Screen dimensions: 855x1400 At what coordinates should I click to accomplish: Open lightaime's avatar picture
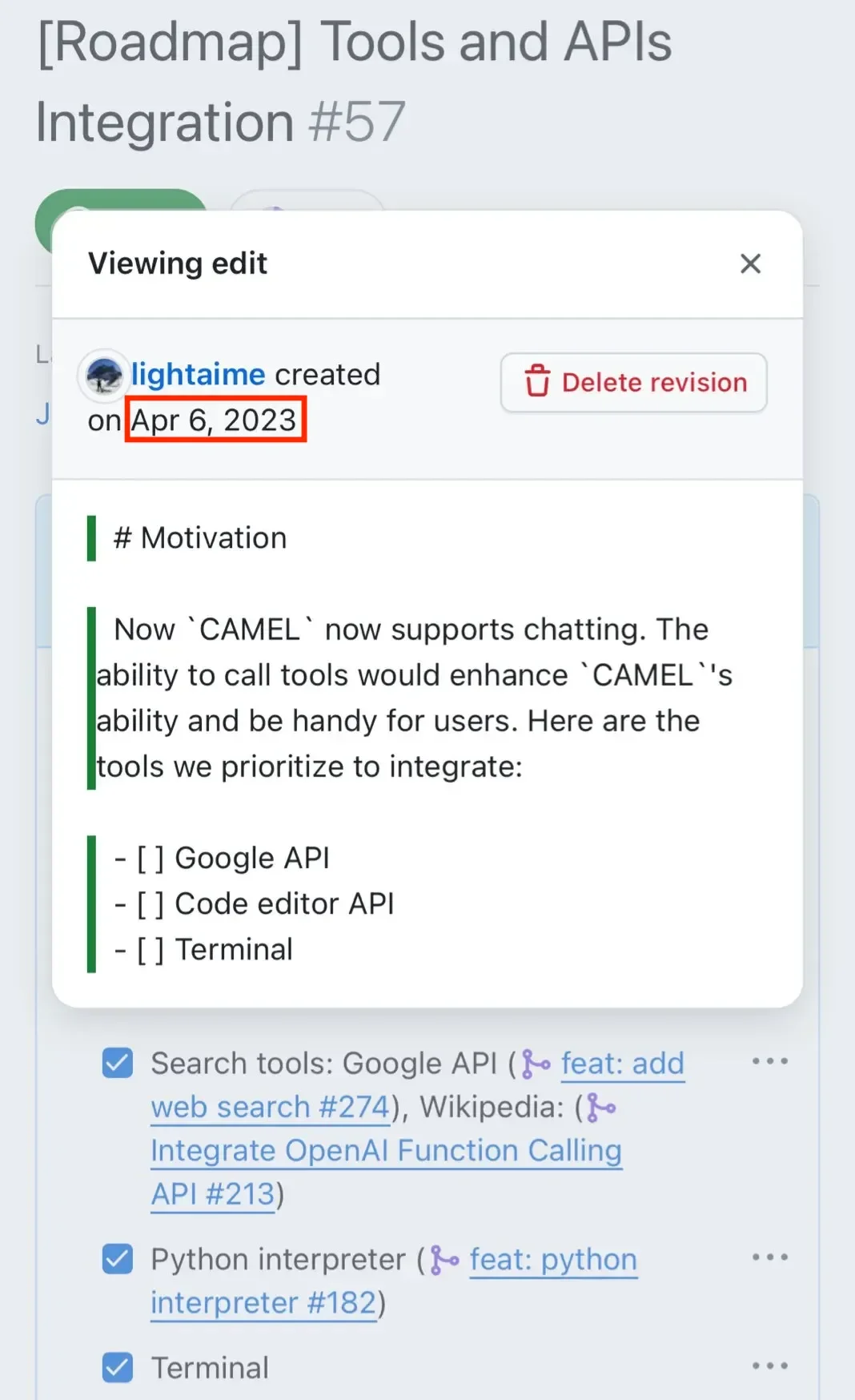coord(104,375)
